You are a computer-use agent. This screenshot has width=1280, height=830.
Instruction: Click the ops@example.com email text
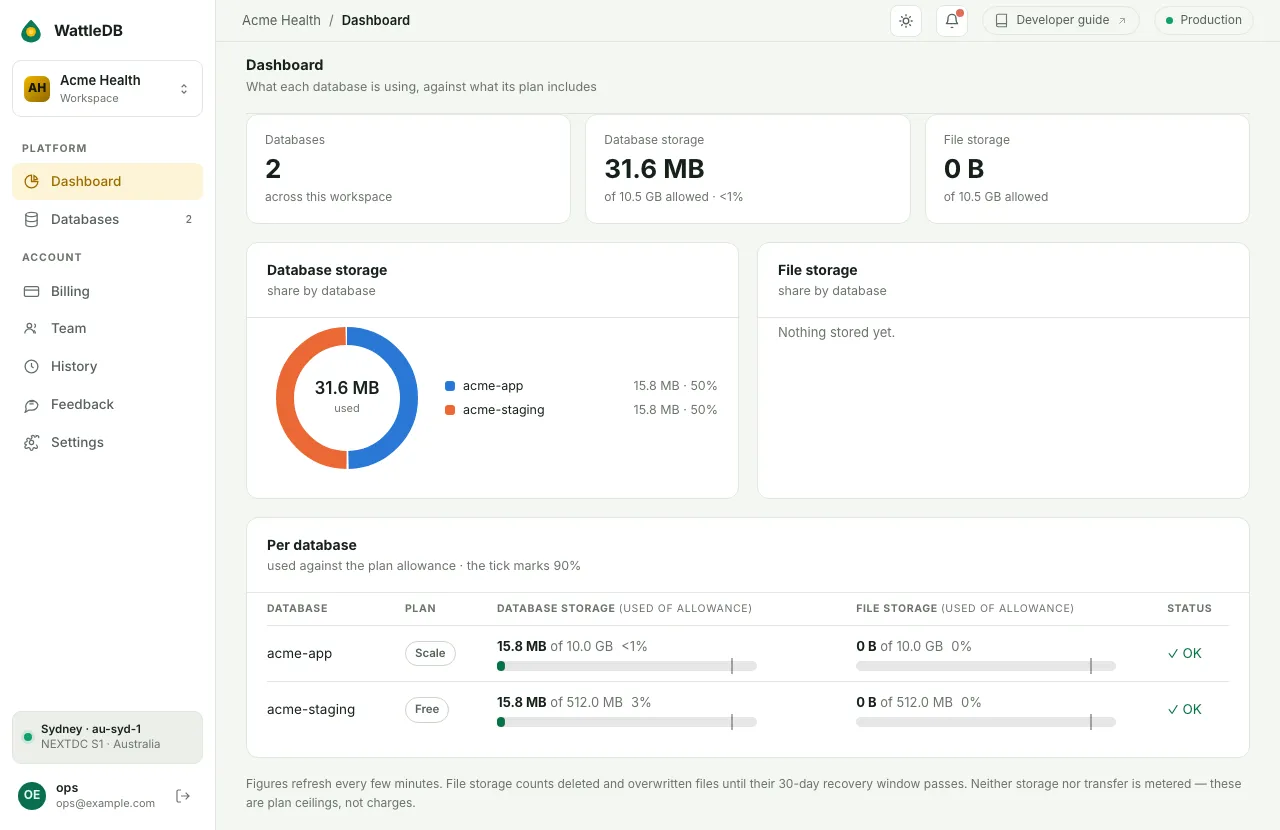tap(105, 803)
